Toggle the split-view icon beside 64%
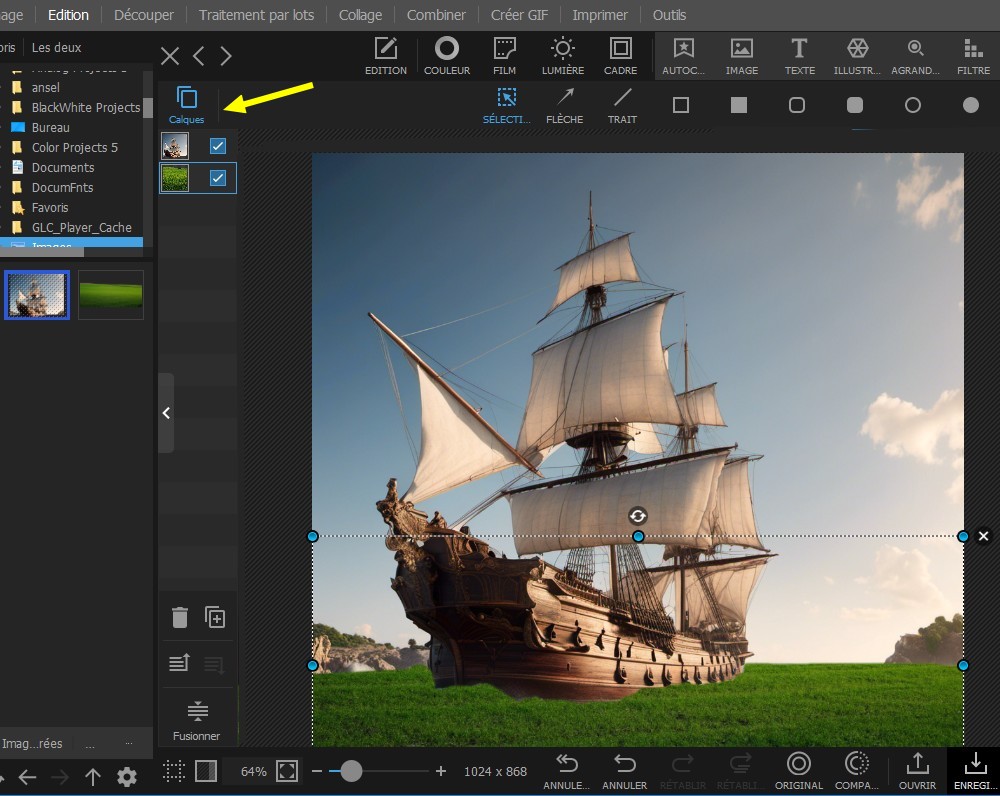1000x796 pixels. click(x=205, y=771)
